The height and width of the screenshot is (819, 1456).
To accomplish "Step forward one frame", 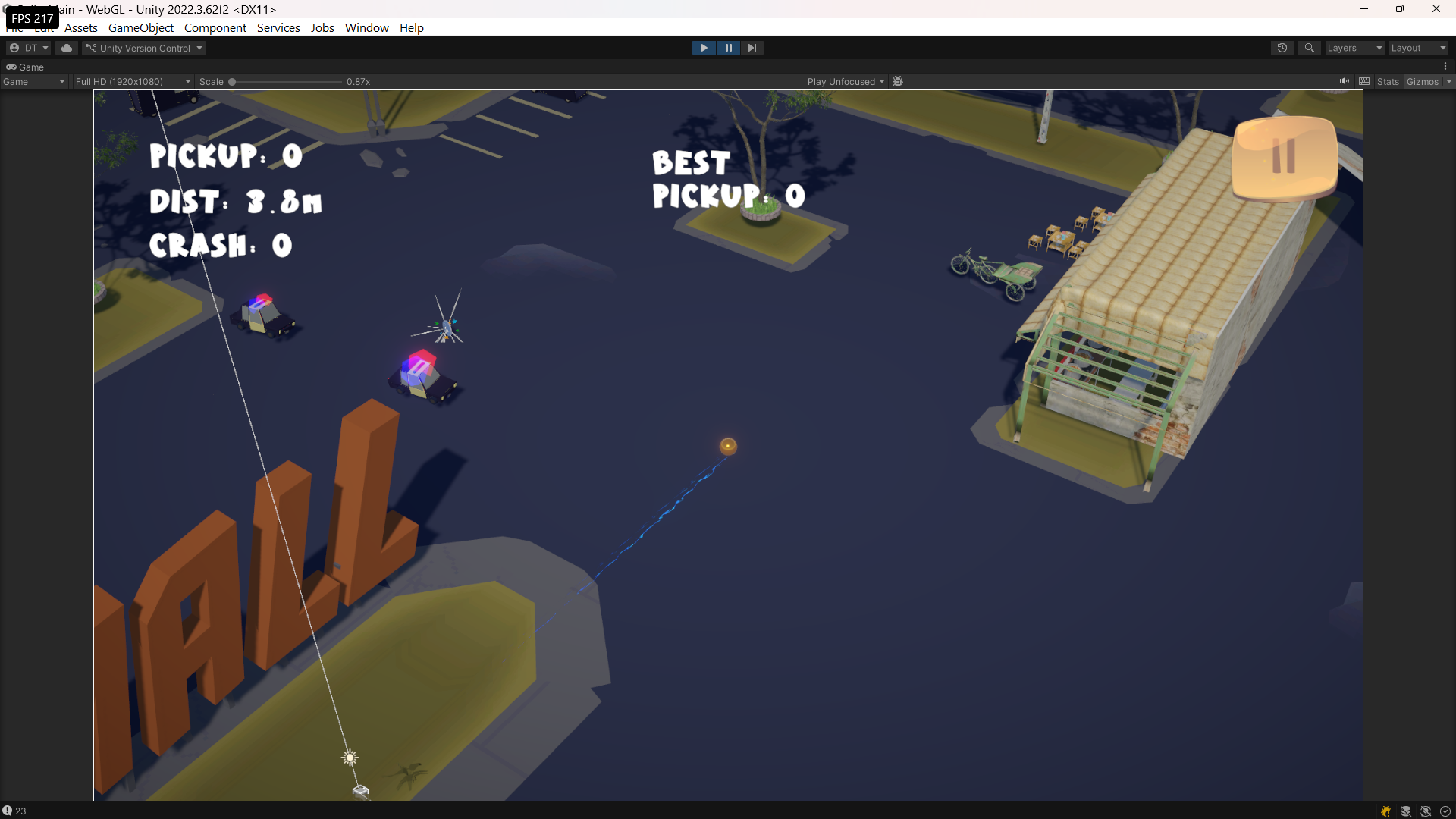I will pos(752,48).
